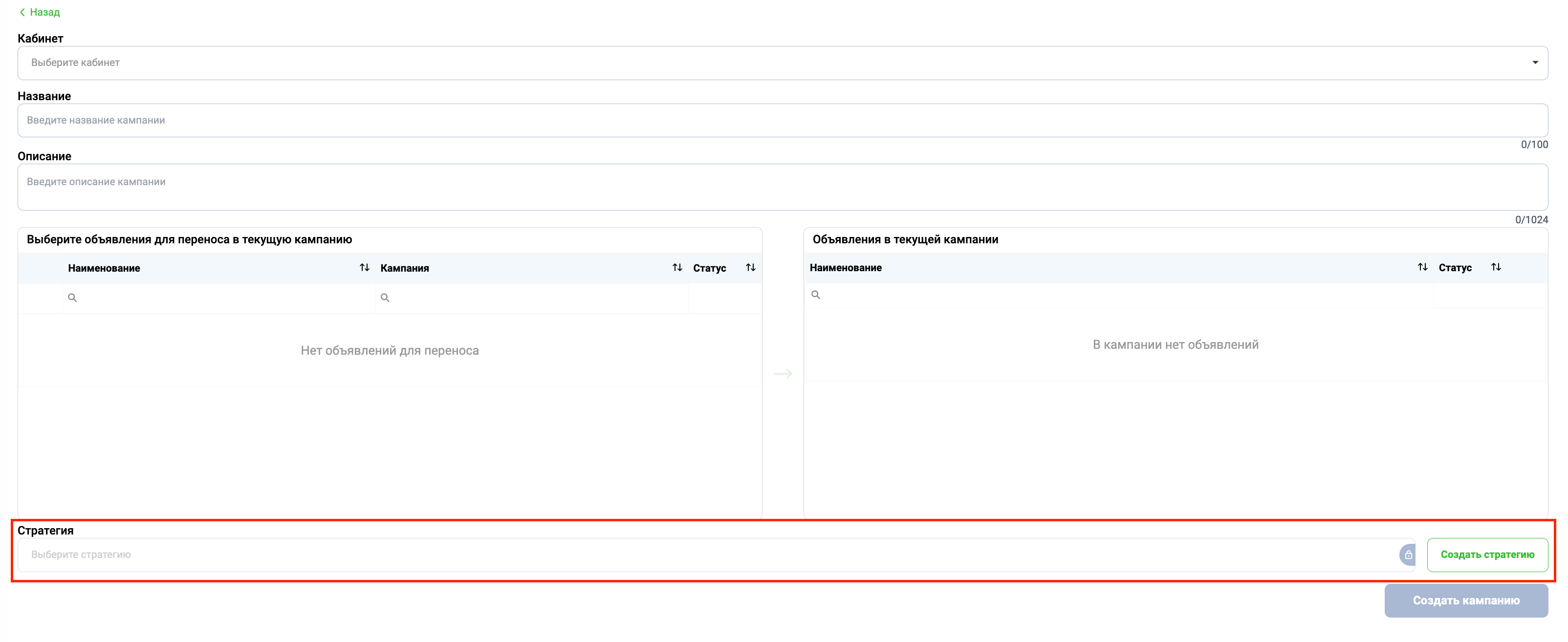Click the В кампании нет объявлений message
The width and height of the screenshot is (1568, 642).
pyautogui.click(x=1176, y=345)
